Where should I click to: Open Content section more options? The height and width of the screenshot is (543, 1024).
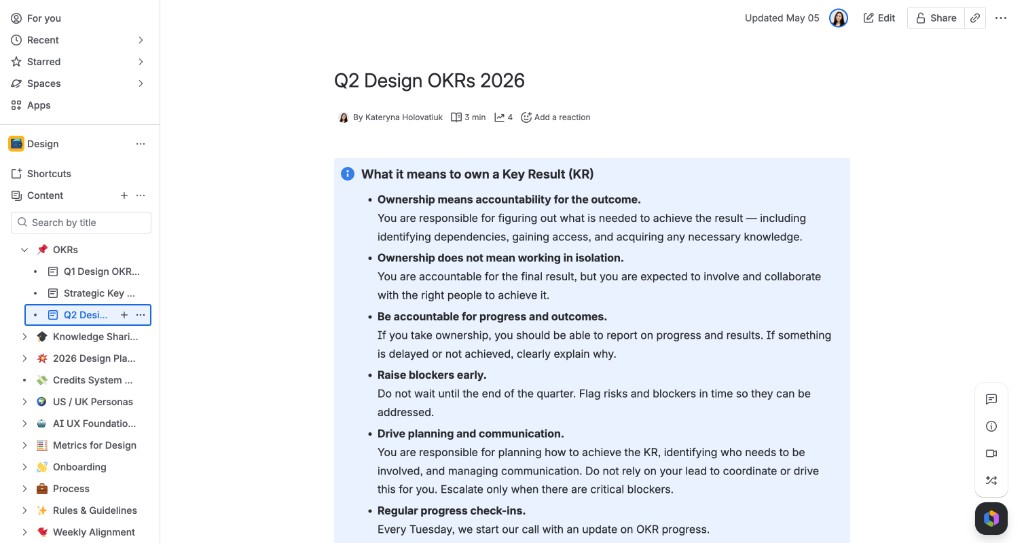[x=140, y=195]
